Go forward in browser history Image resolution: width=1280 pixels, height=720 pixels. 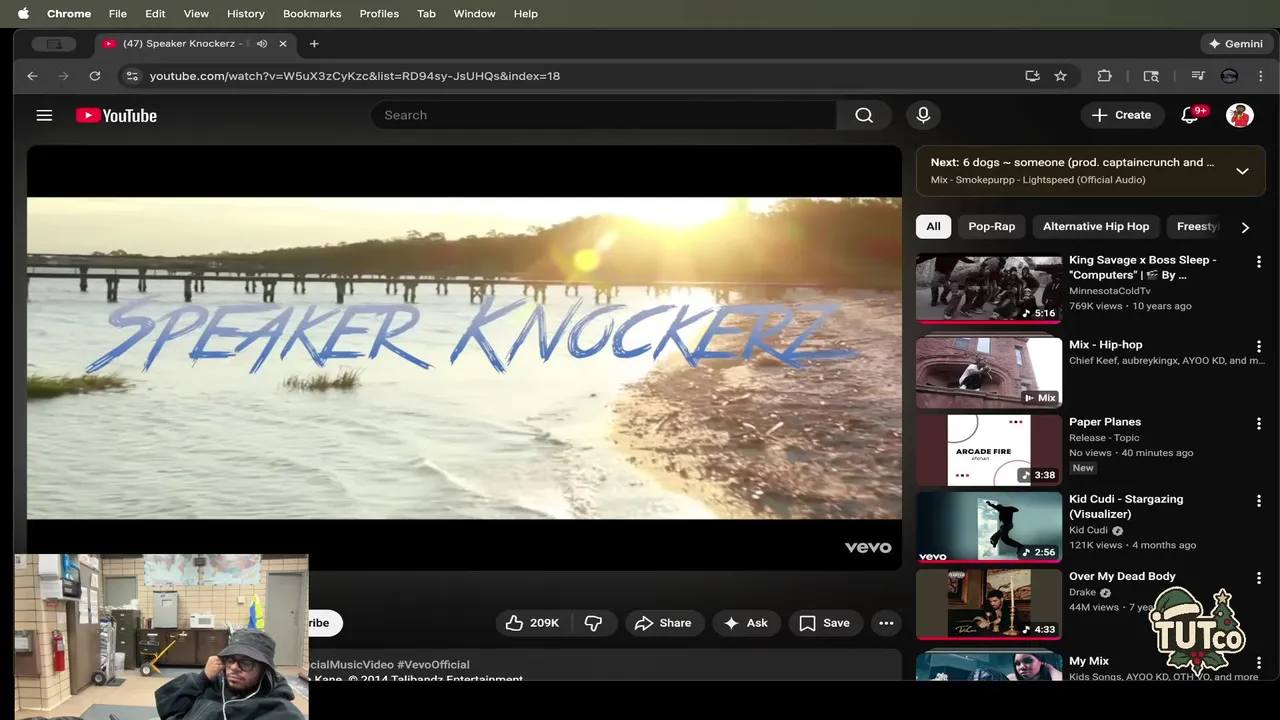(63, 76)
